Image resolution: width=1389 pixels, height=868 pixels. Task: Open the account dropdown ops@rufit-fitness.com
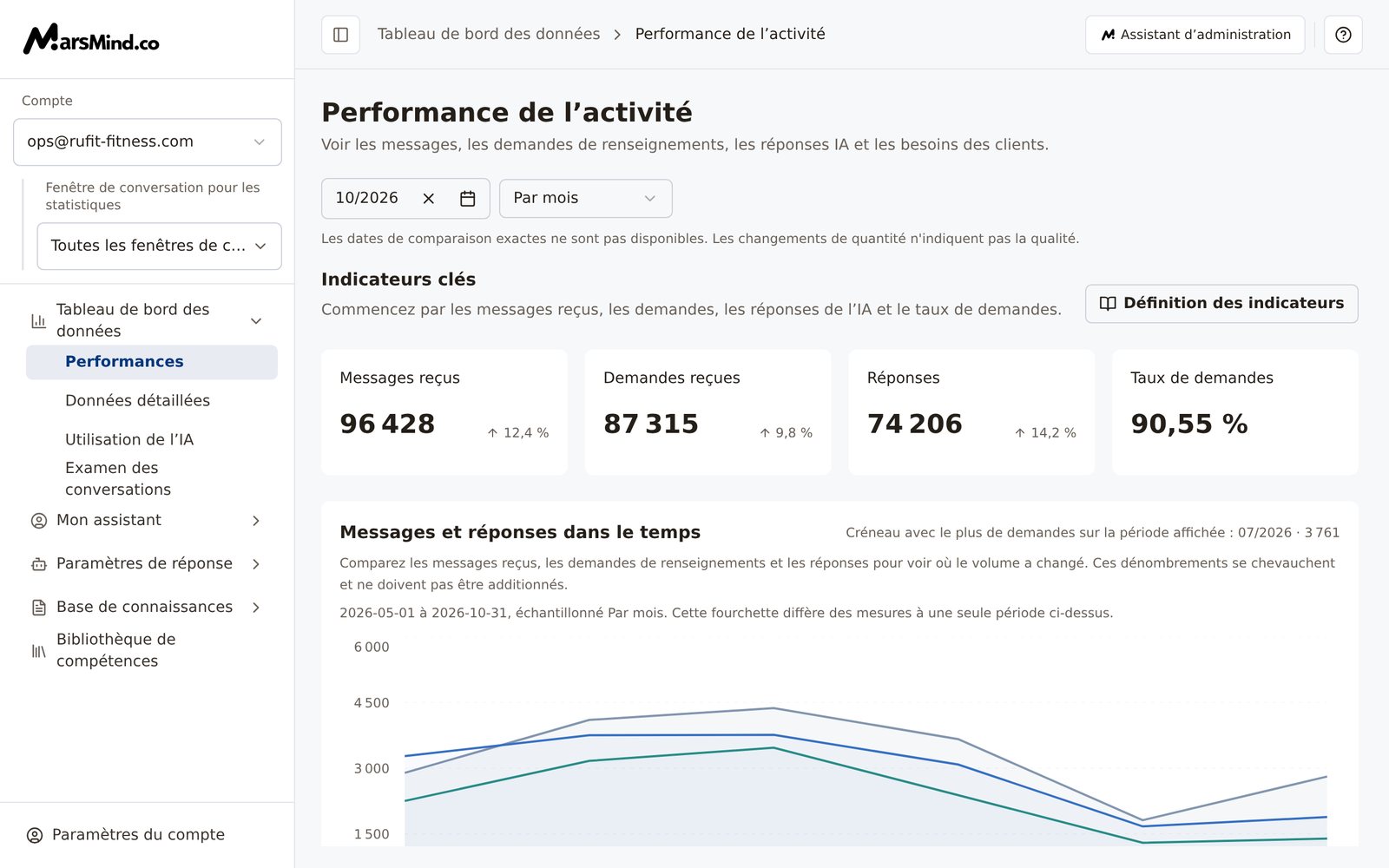[x=148, y=142]
